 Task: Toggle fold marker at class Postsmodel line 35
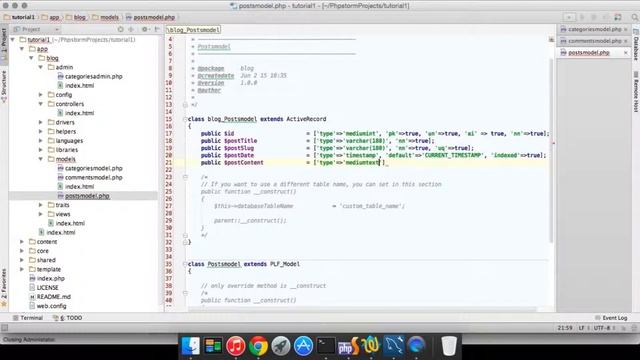[185, 264]
